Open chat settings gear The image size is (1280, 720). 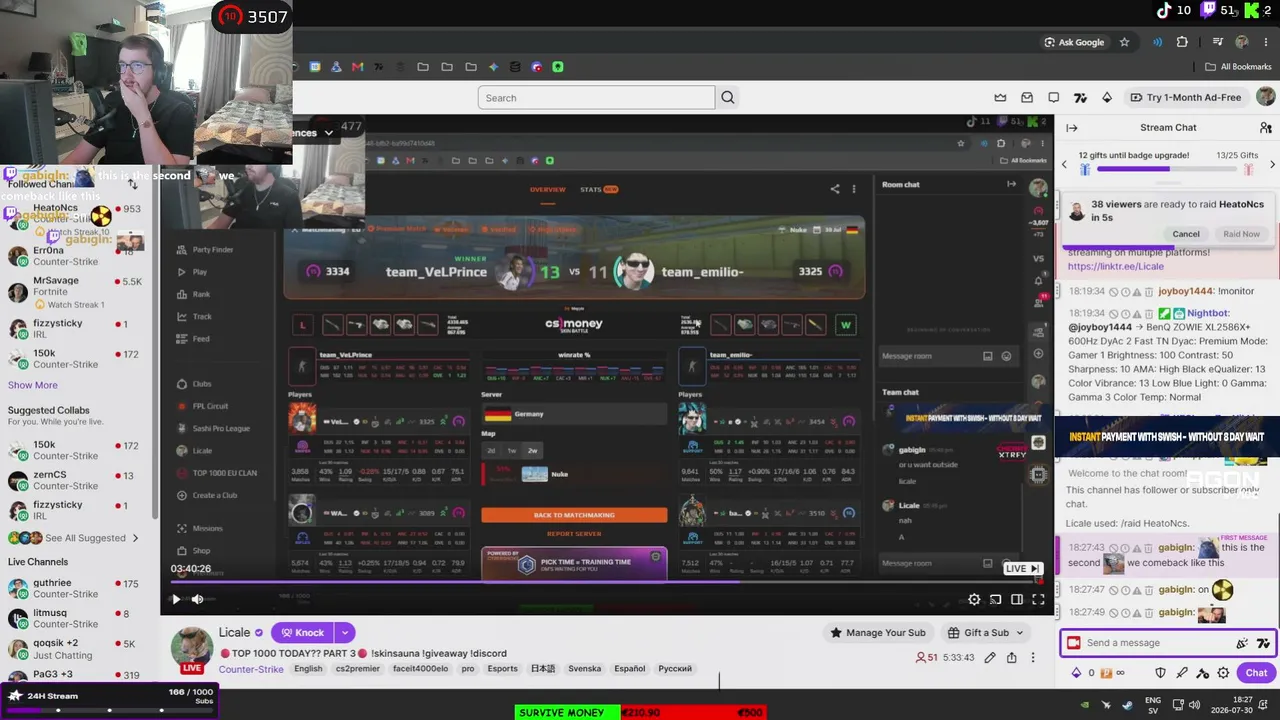1223,673
